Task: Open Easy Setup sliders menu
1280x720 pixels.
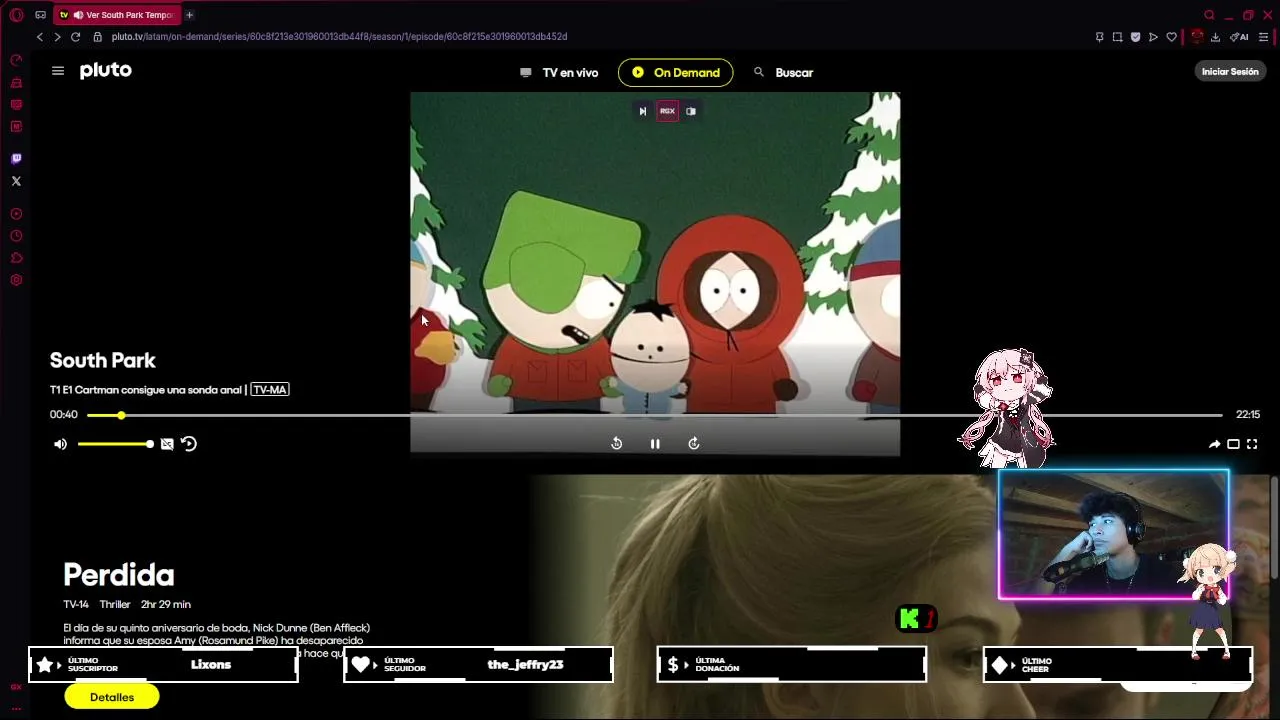Action: 1264,37
